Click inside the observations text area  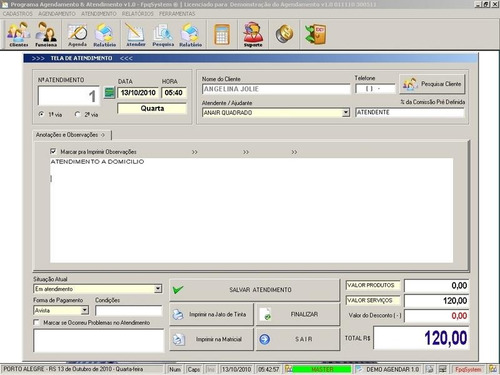click(x=251, y=210)
